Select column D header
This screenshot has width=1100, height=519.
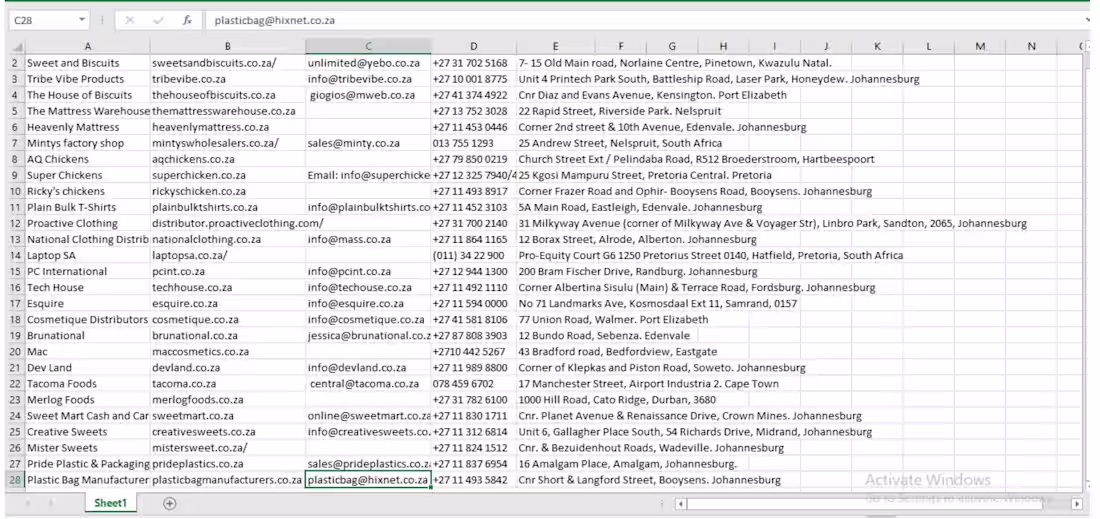click(x=474, y=47)
